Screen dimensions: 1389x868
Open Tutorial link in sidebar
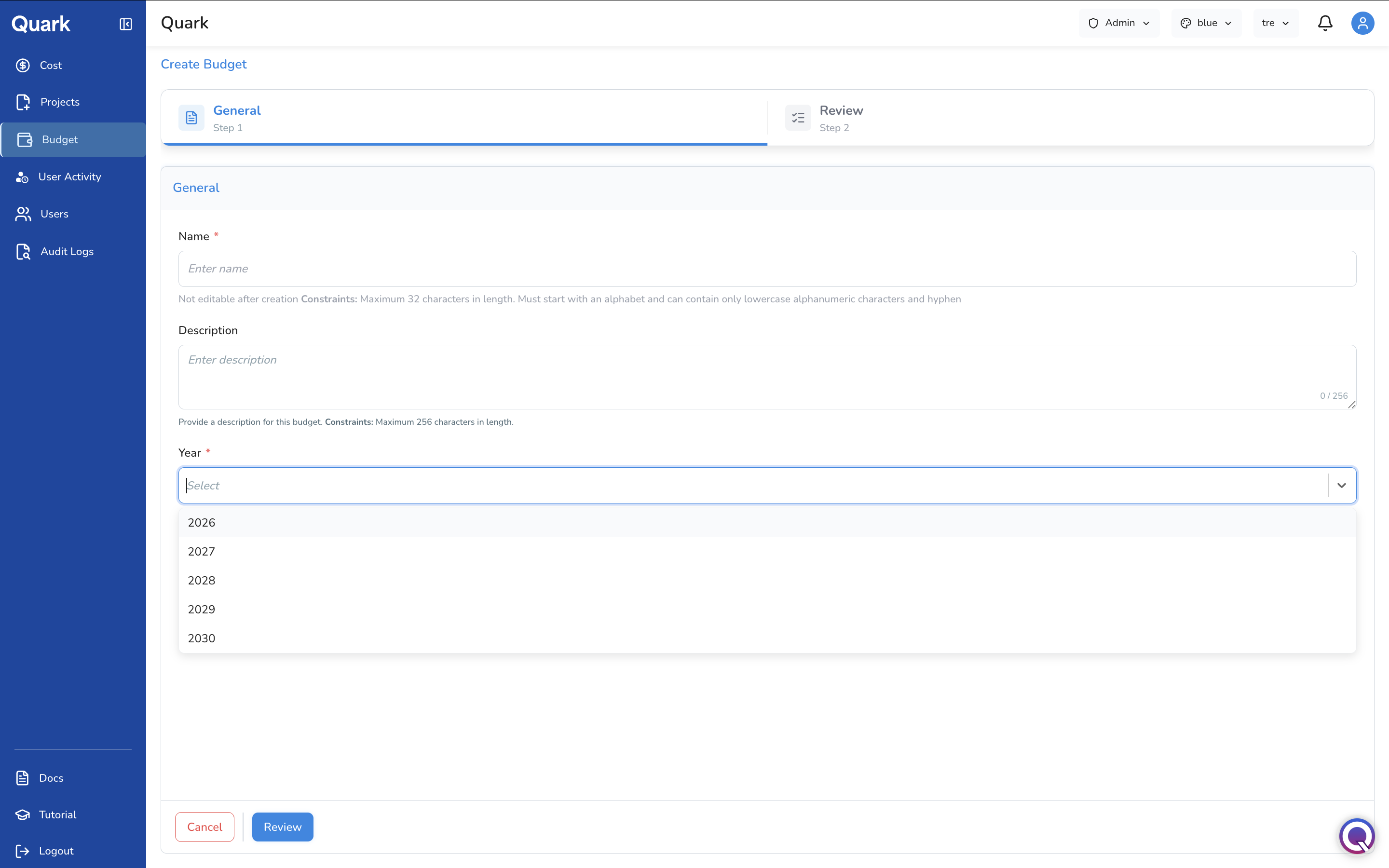[x=73, y=814]
